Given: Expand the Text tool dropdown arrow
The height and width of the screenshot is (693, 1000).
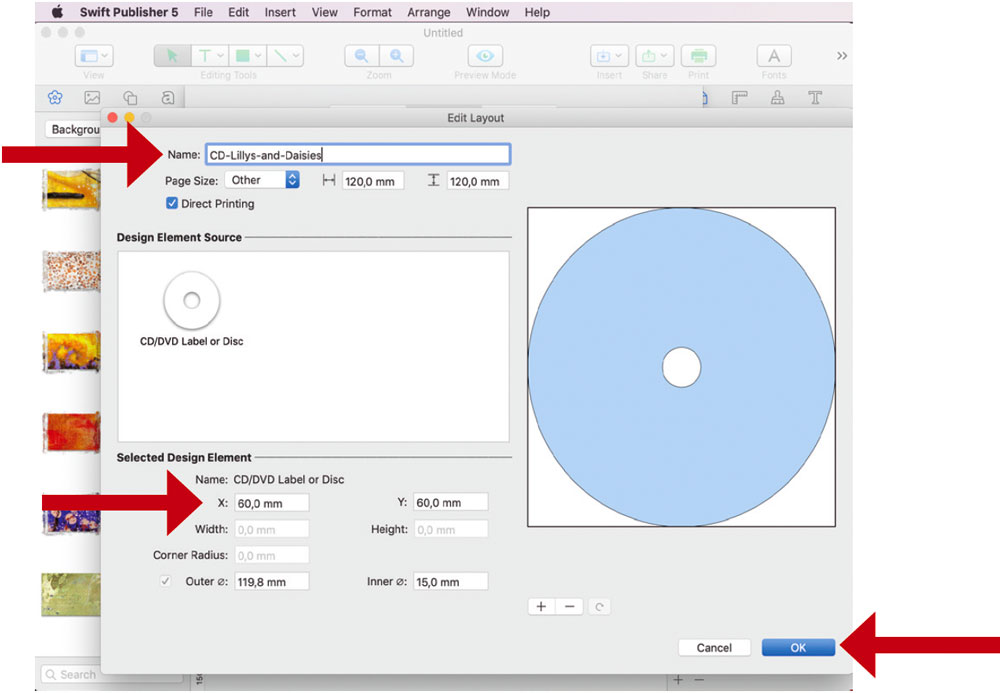Looking at the screenshot, I should (x=220, y=56).
